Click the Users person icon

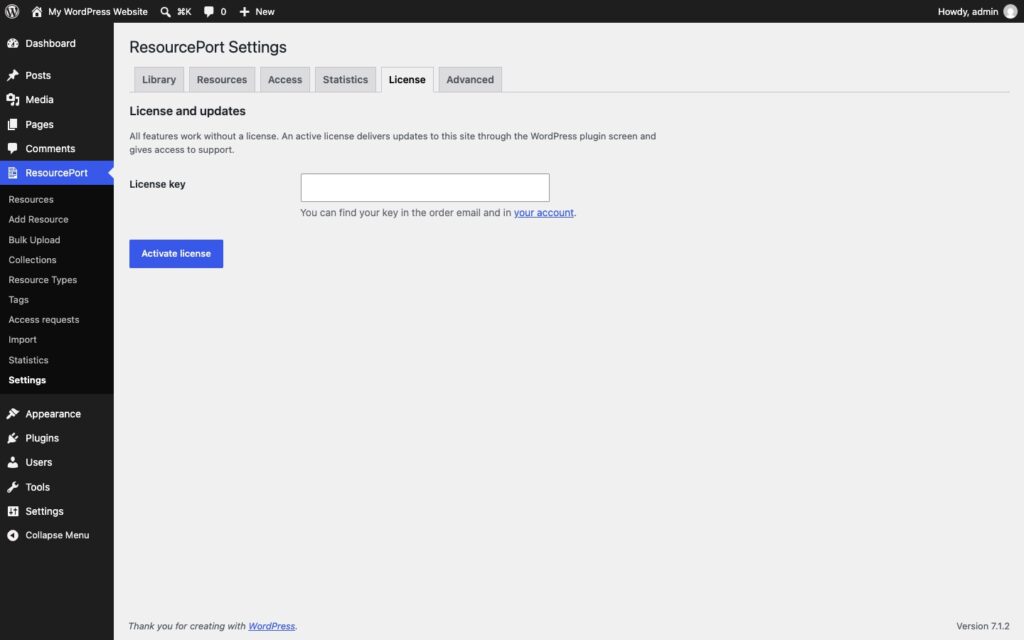coord(12,462)
